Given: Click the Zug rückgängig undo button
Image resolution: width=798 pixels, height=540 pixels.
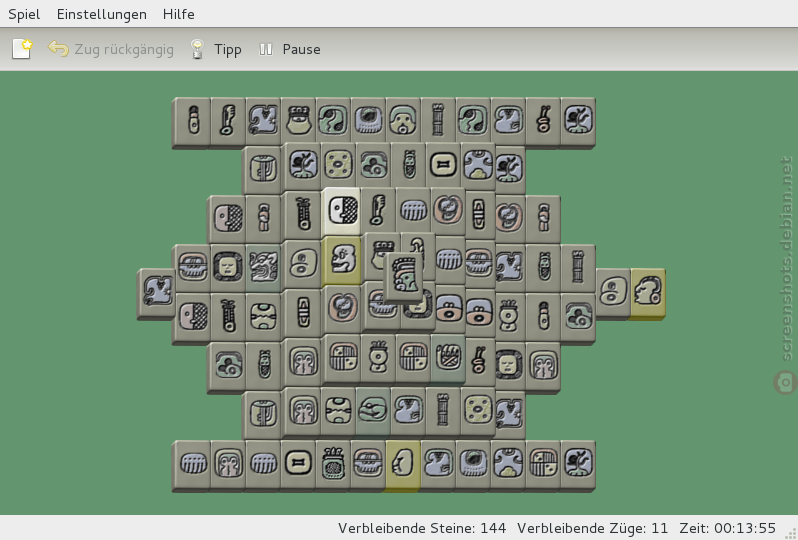Looking at the screenshot, I should (110, 49).
